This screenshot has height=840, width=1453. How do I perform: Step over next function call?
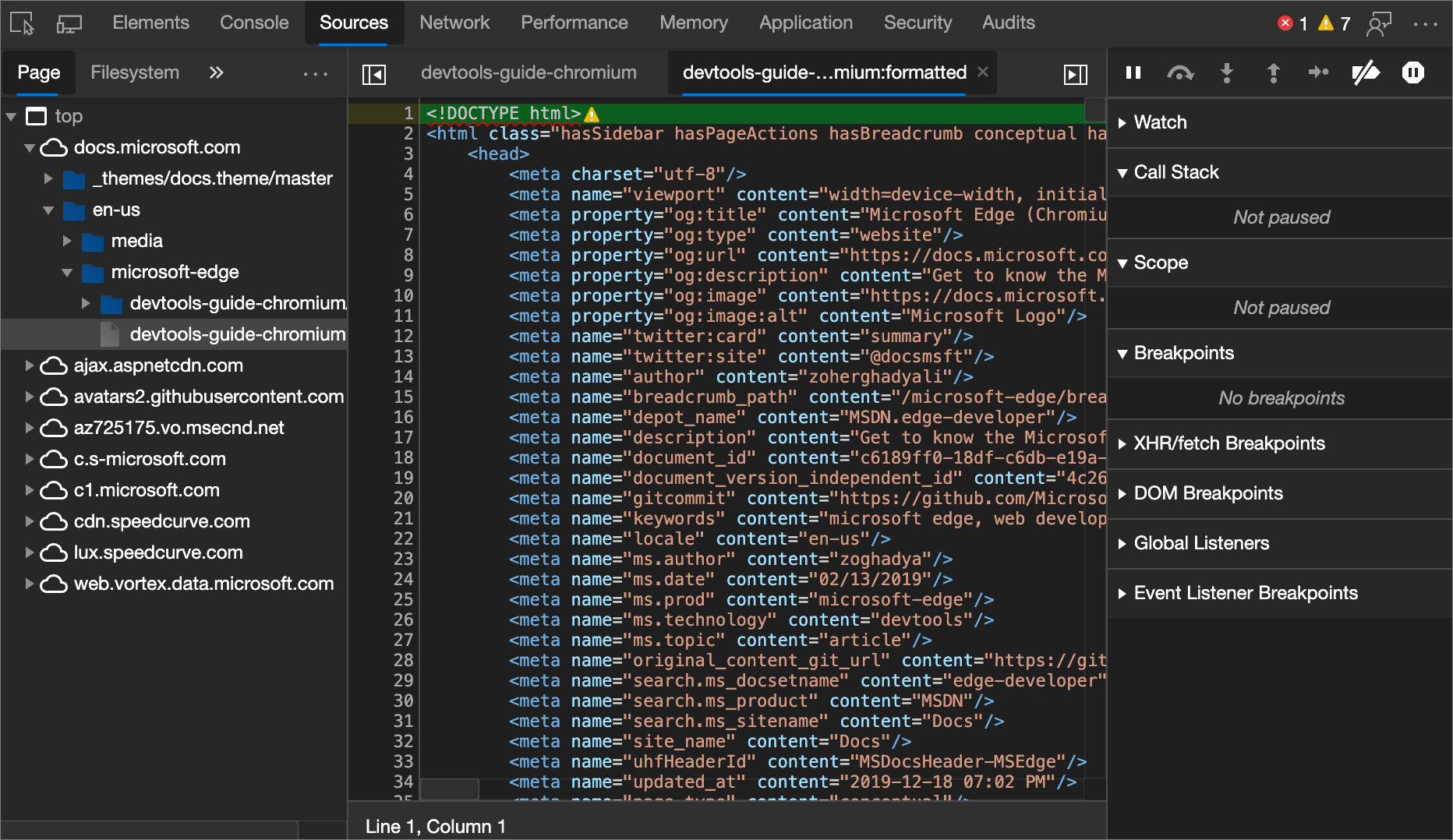(1180, 72)
